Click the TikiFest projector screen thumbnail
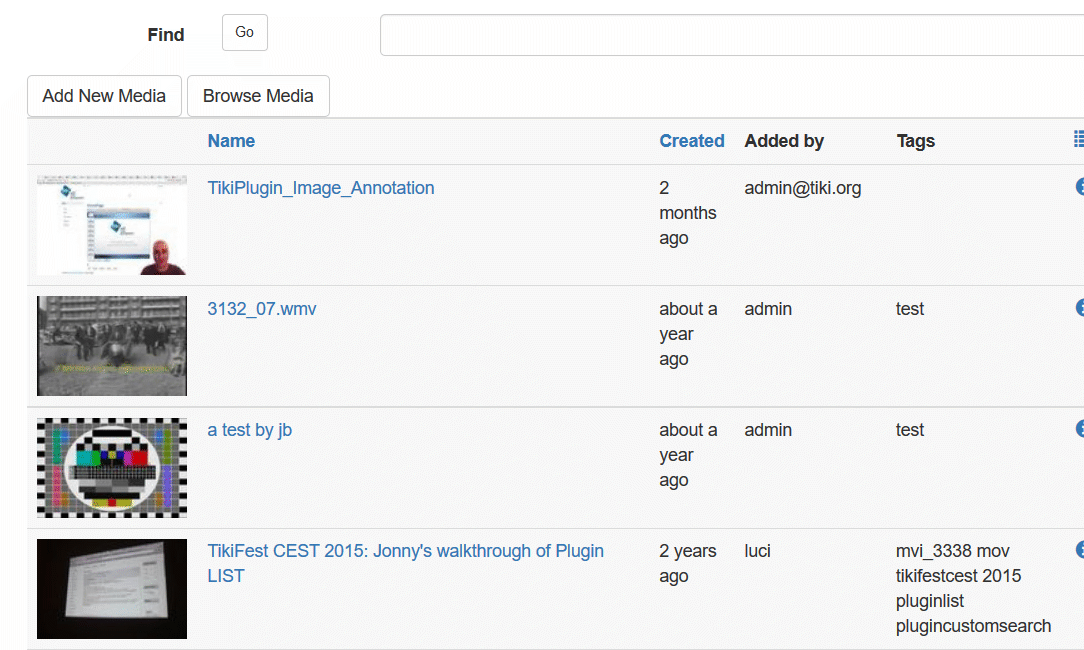Image resolution: width=1084 pixels, height=650 pixels. tap(112, 588)
